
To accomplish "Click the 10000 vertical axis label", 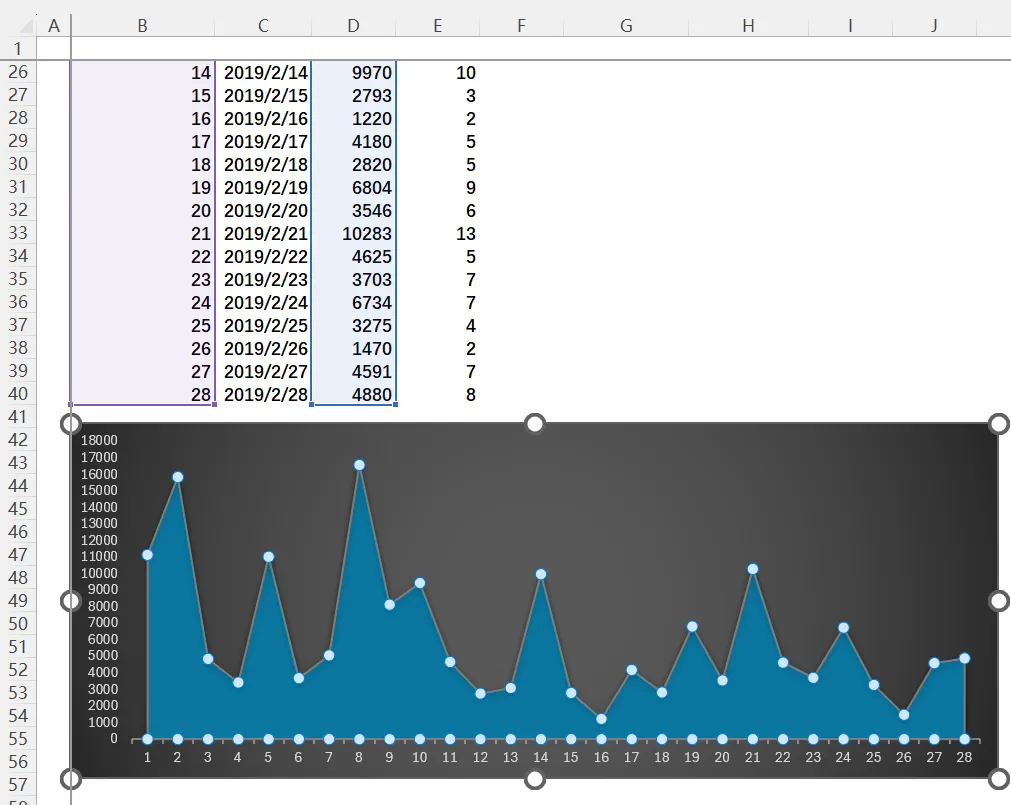I will point(99,573).
